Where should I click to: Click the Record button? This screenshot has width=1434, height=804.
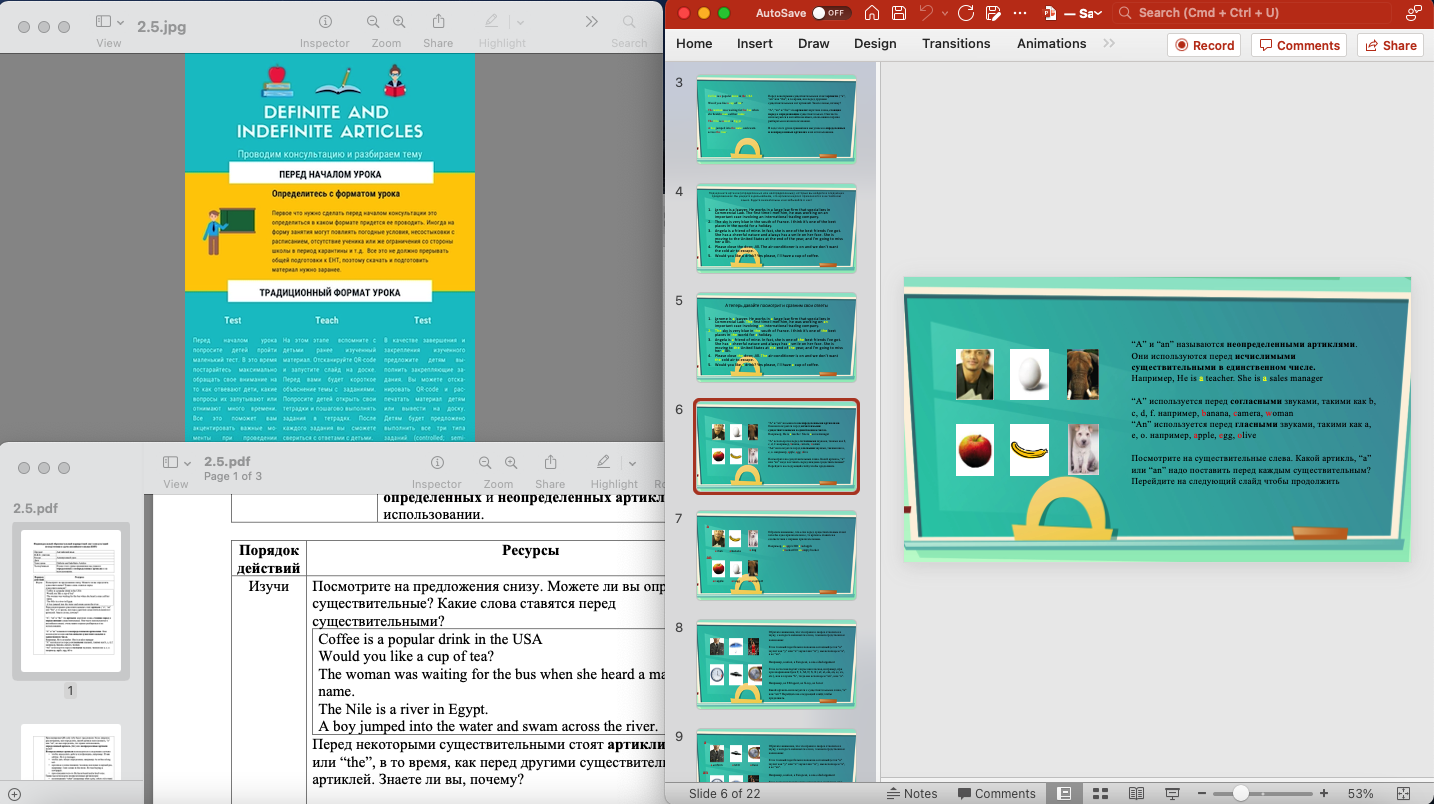click(1204, 45)
